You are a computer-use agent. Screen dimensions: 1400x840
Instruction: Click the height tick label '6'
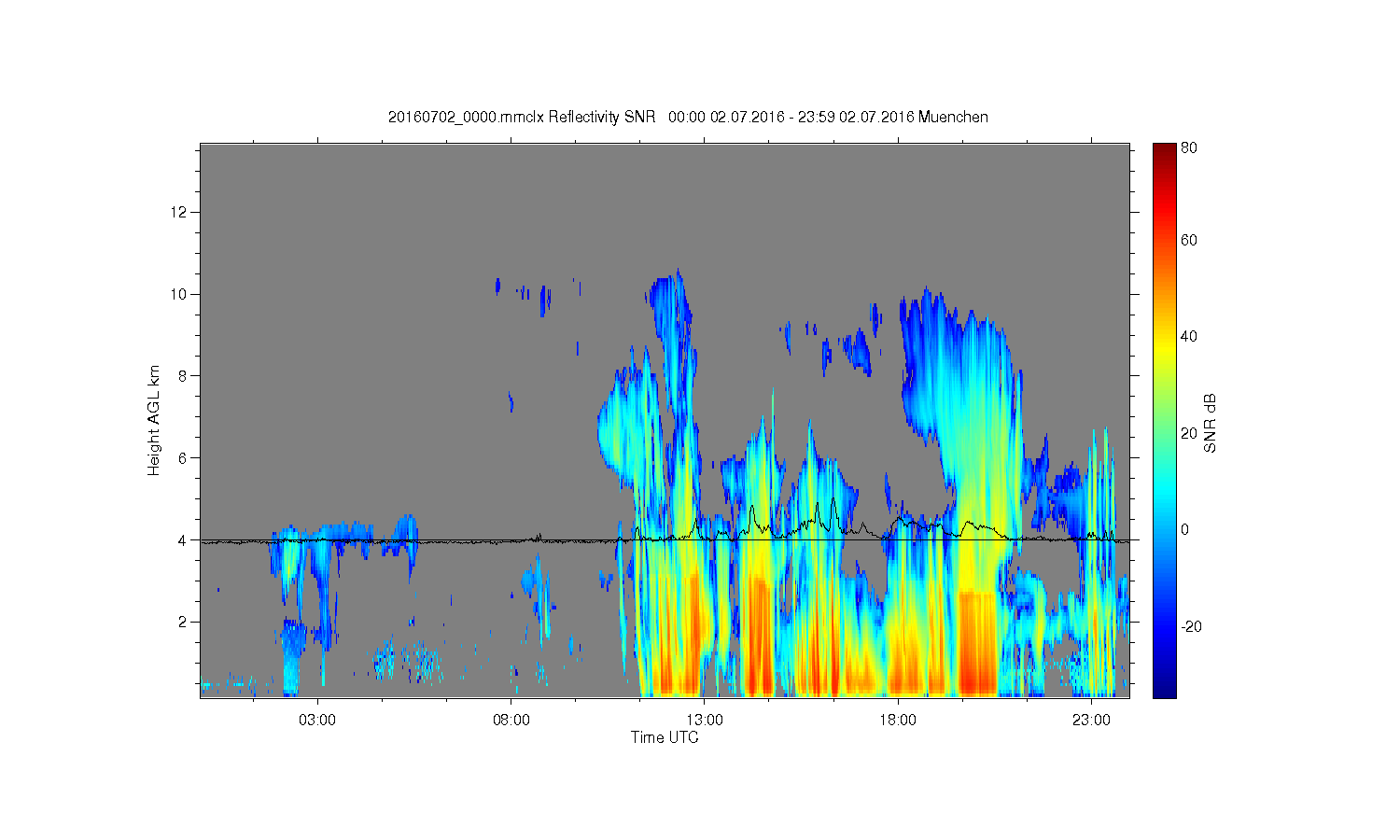point(183,458)
